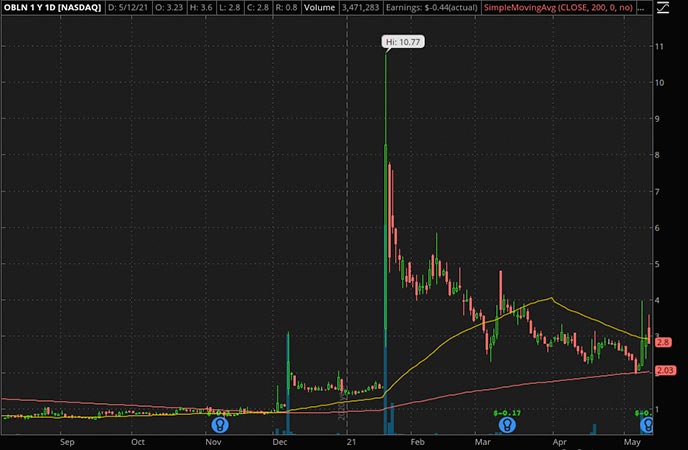688x450 pixels.
Task: Click the Dec label on time axis
Action: click(280, 442)
